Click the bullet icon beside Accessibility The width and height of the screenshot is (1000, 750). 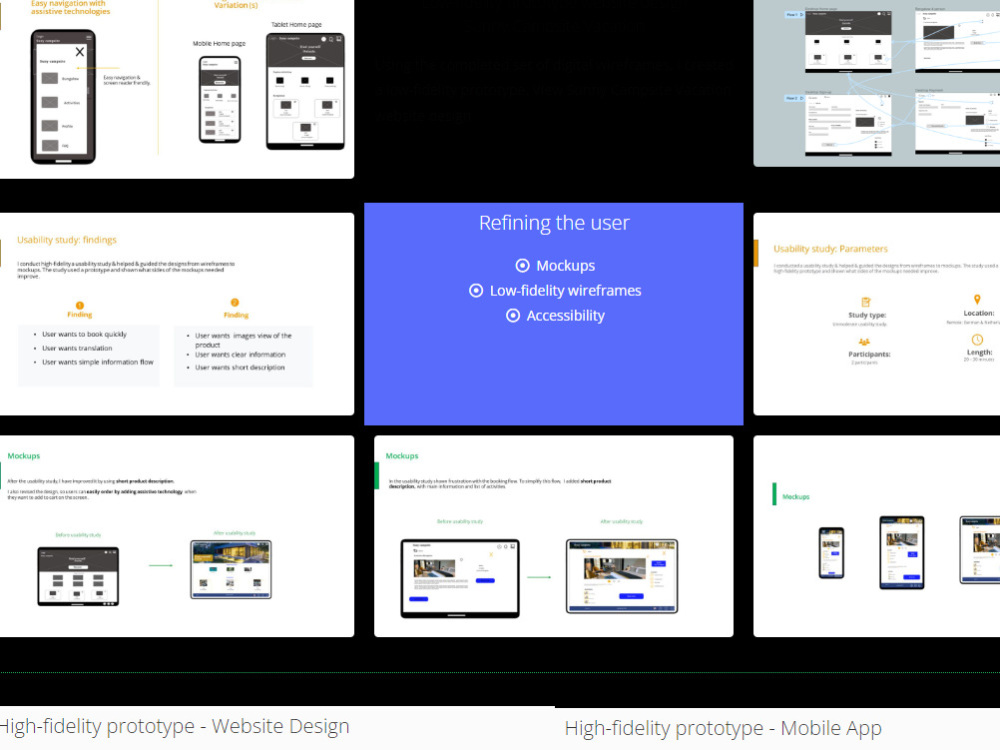[x=513, y=316]
